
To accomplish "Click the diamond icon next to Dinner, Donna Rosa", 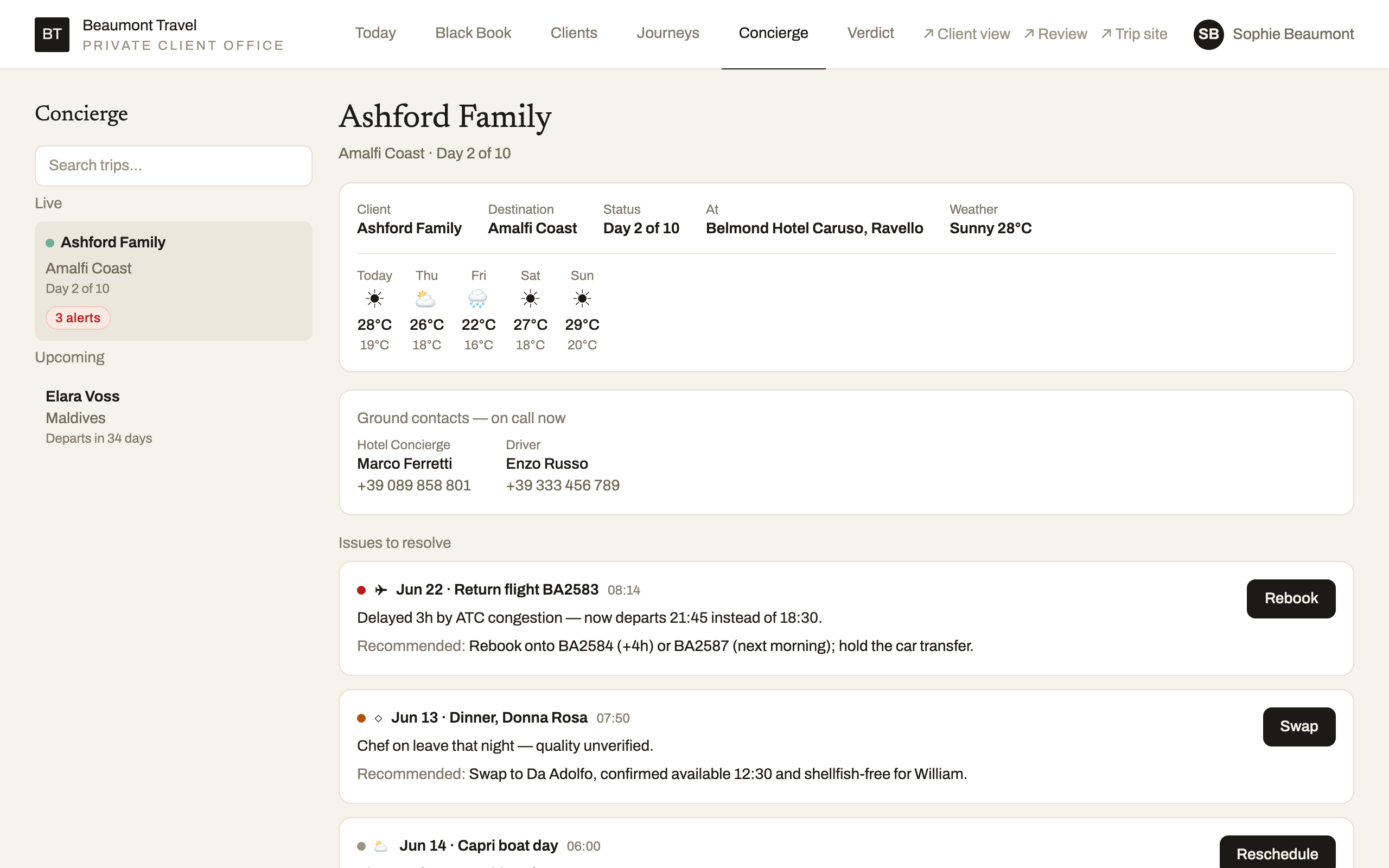I will tap(378, 718).
